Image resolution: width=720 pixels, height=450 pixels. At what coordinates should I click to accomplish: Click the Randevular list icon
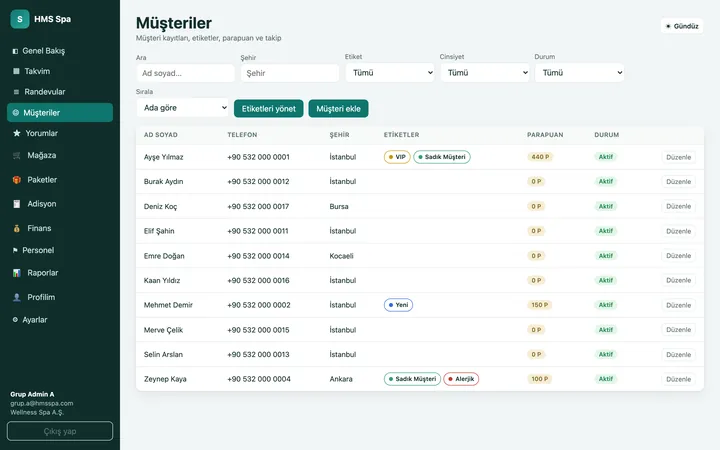(16, 92)
